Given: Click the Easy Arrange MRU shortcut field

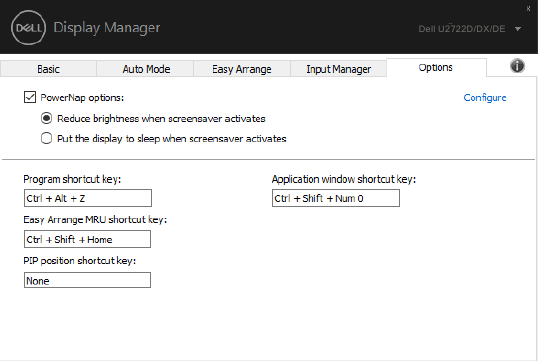Looking at the screenshot, I should coord(87,239).
